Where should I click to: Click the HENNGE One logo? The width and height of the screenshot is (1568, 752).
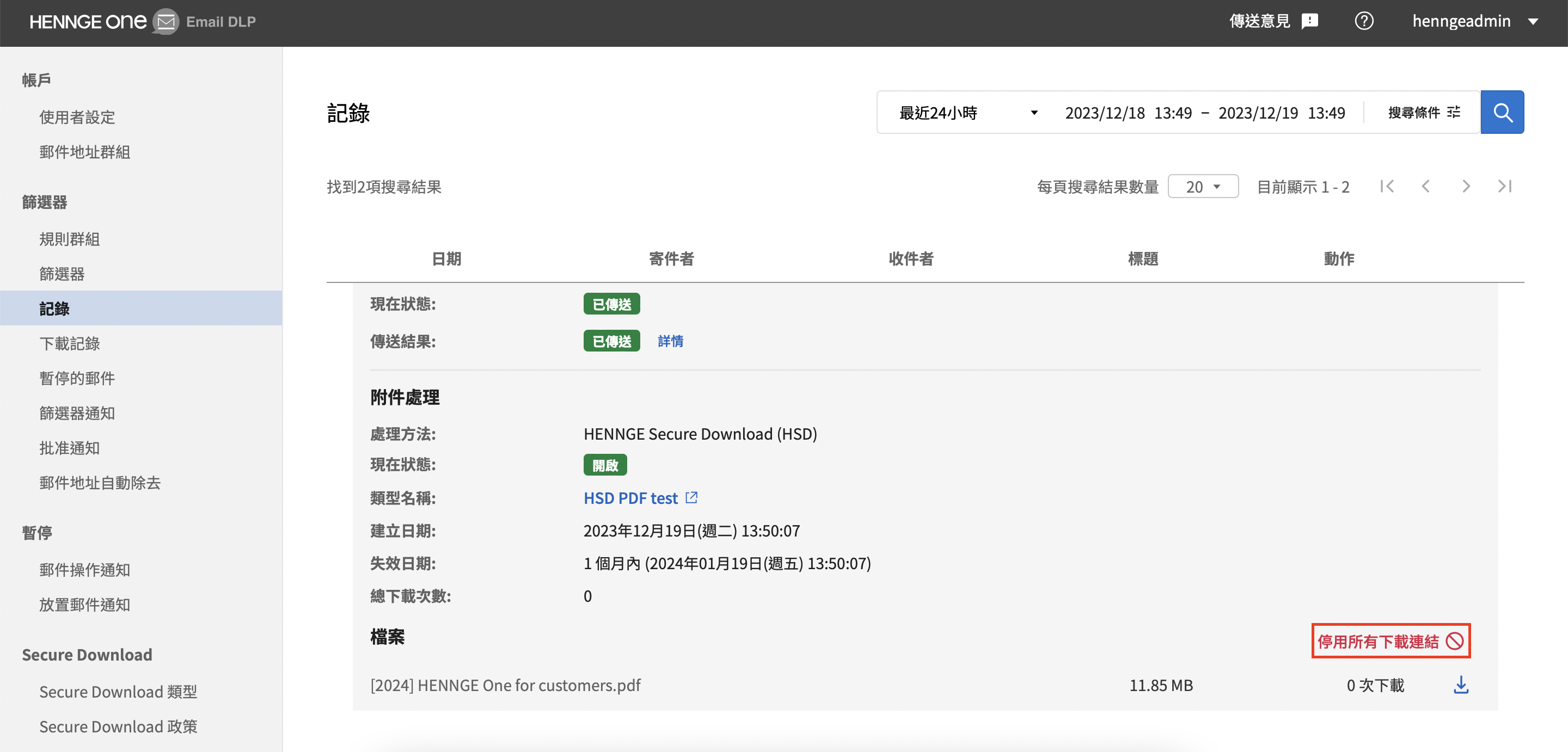[88, 22]
